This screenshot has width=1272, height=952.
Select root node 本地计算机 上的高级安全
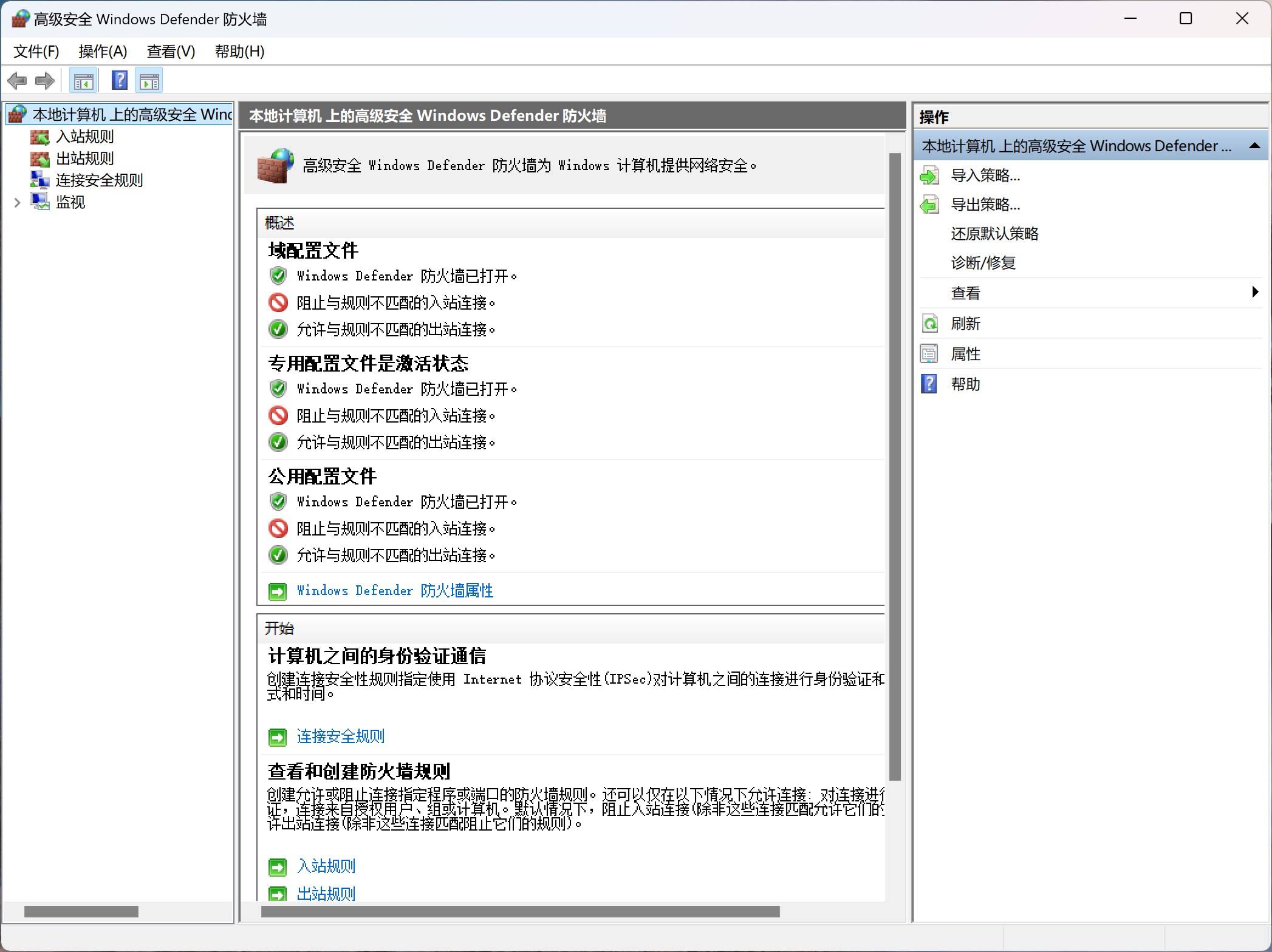point(119,114)
